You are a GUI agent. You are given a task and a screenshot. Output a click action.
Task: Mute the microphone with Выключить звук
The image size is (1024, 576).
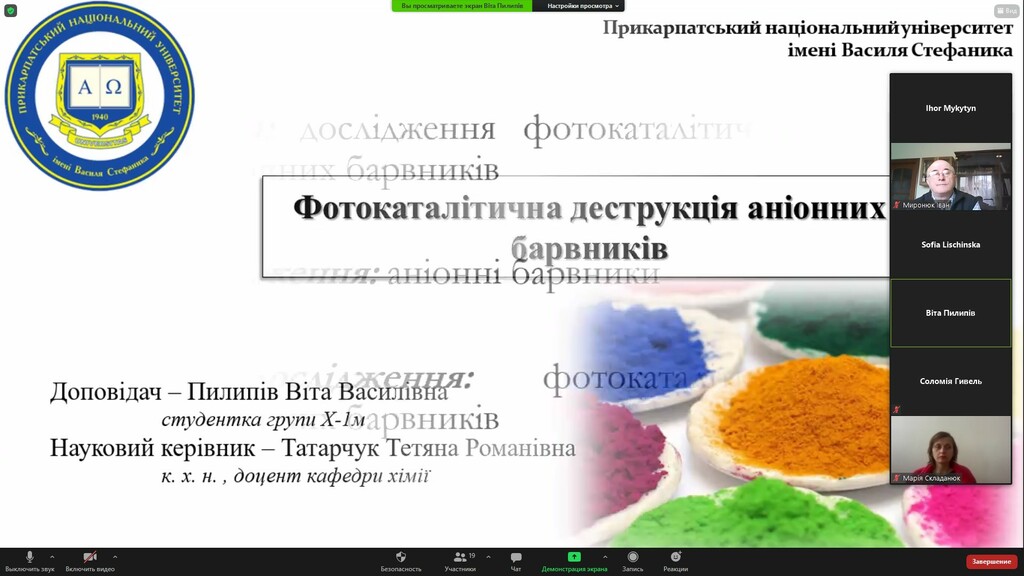pyautogui.click(x=29, y=561)
